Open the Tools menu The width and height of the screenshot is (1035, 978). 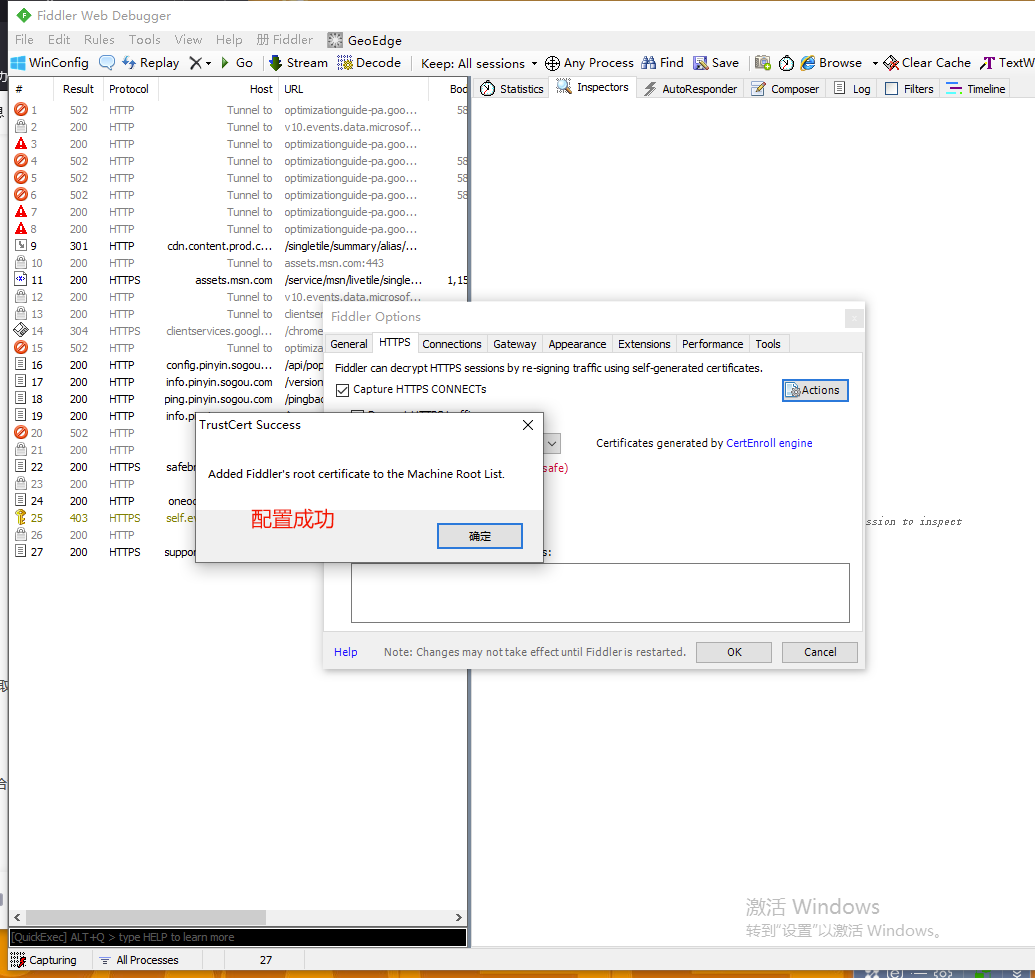click(145, 40)
